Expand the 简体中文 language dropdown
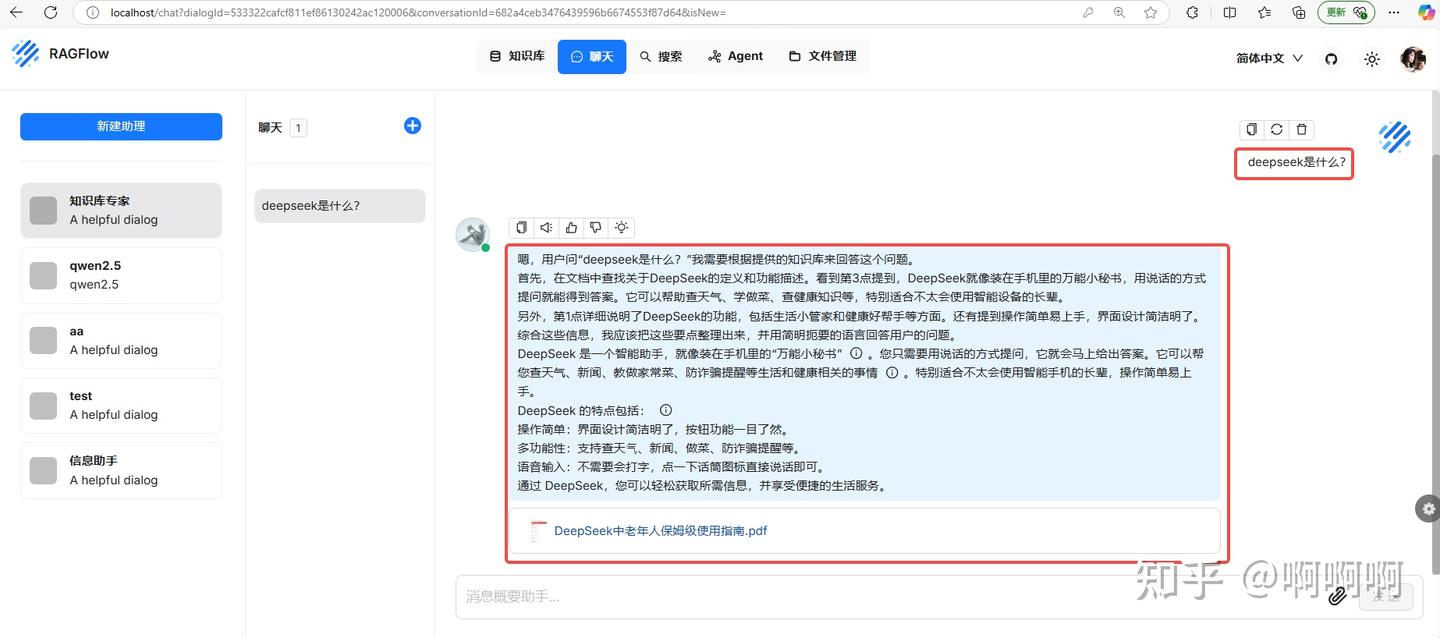This screenshot has height=638, width=1440. coord(1269,59)
